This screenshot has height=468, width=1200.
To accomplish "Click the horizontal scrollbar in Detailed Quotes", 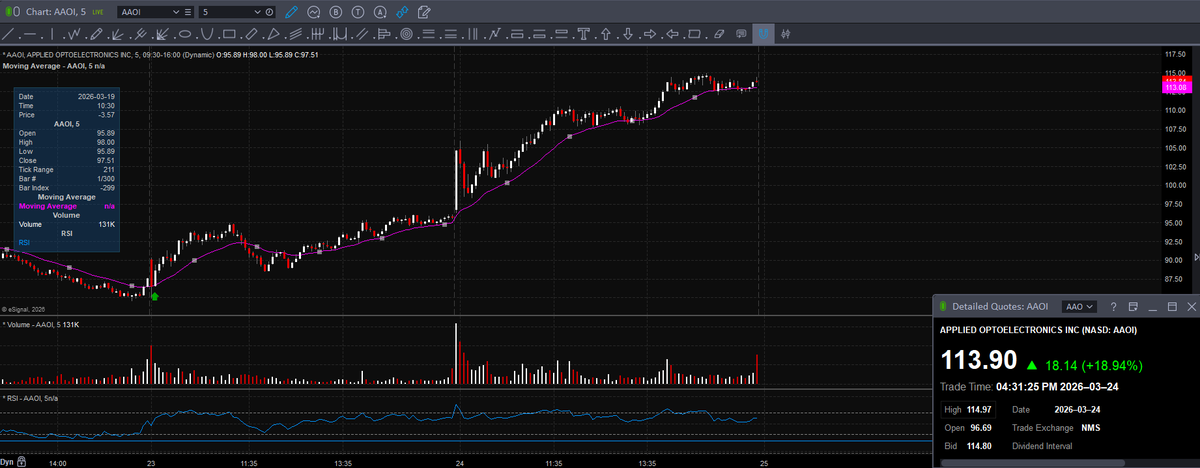I will click(x=1034, y=462).
